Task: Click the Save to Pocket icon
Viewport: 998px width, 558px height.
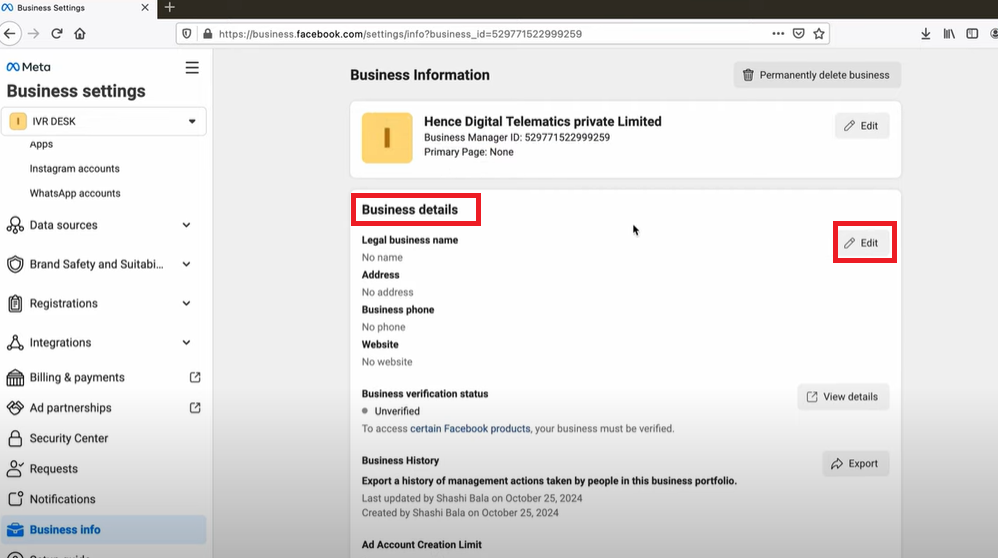Action: pos(799,34)
